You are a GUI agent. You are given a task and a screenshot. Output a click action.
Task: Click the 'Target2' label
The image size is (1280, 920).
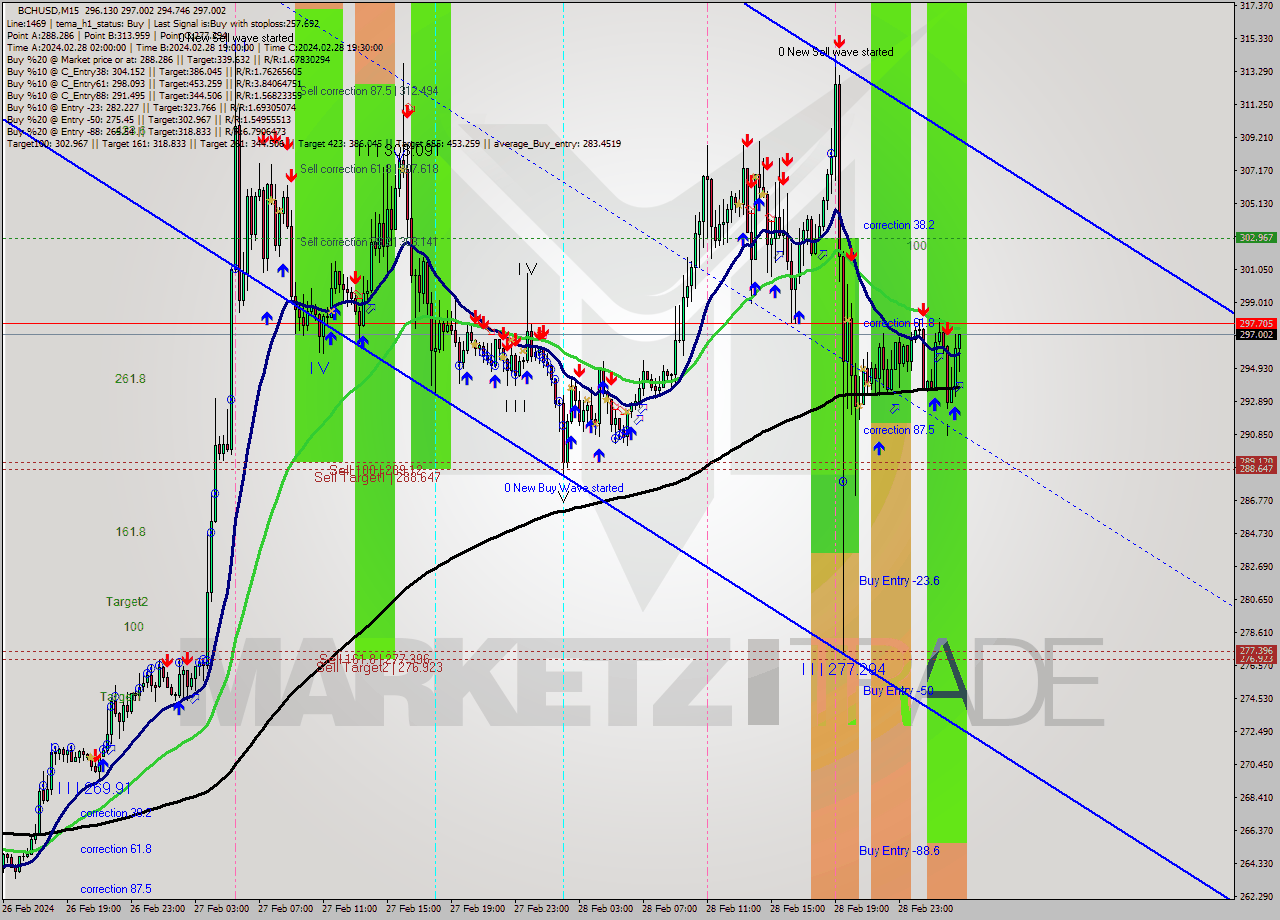127,602
